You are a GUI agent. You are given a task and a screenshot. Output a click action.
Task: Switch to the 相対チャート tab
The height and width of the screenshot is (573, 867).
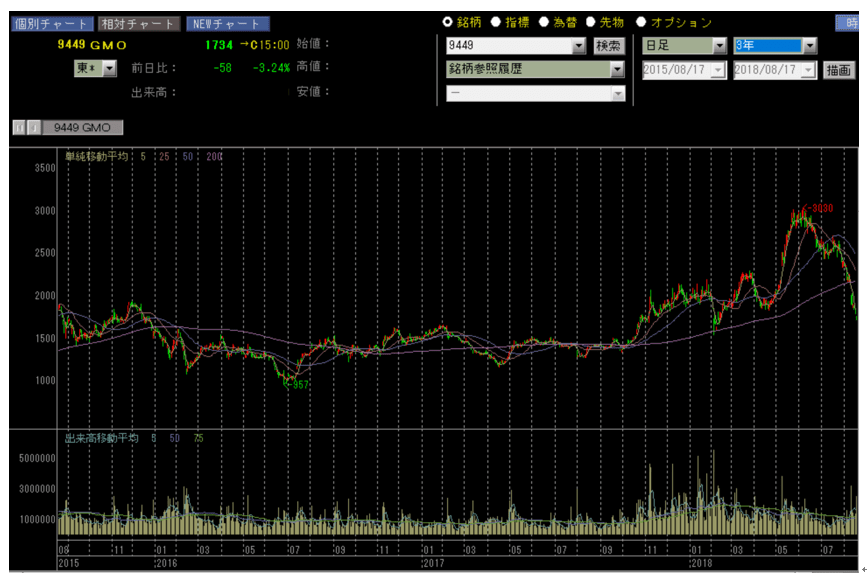pyautogui.click(x=139, y=24)
